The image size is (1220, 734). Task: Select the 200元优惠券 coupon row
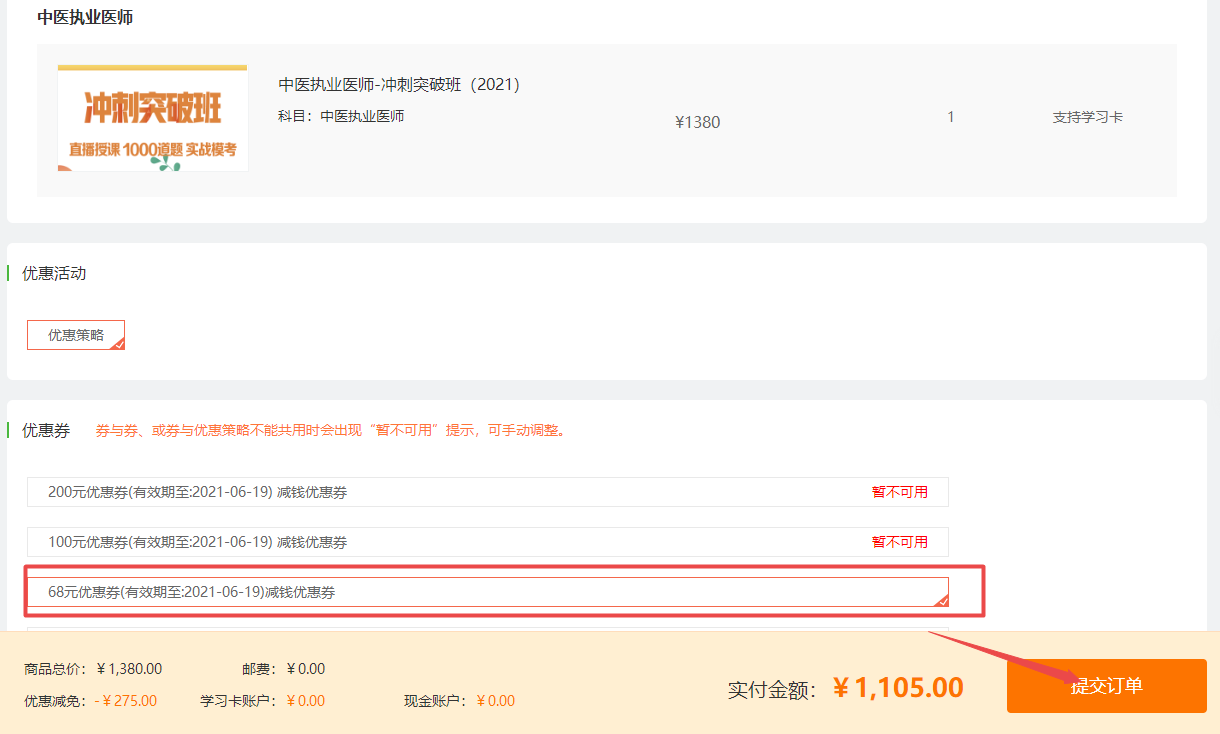487,492
